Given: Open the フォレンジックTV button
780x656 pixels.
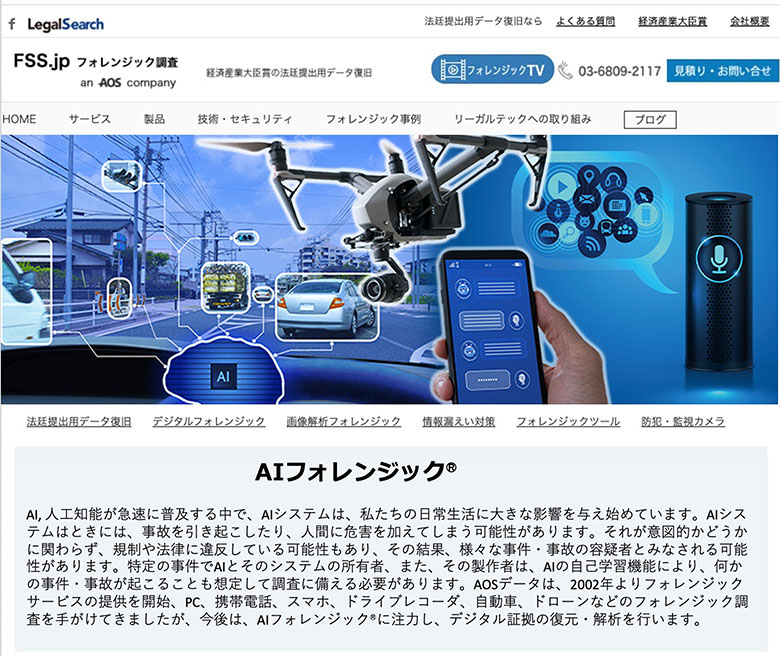Looking at the screenshot, I should point(492,70).
